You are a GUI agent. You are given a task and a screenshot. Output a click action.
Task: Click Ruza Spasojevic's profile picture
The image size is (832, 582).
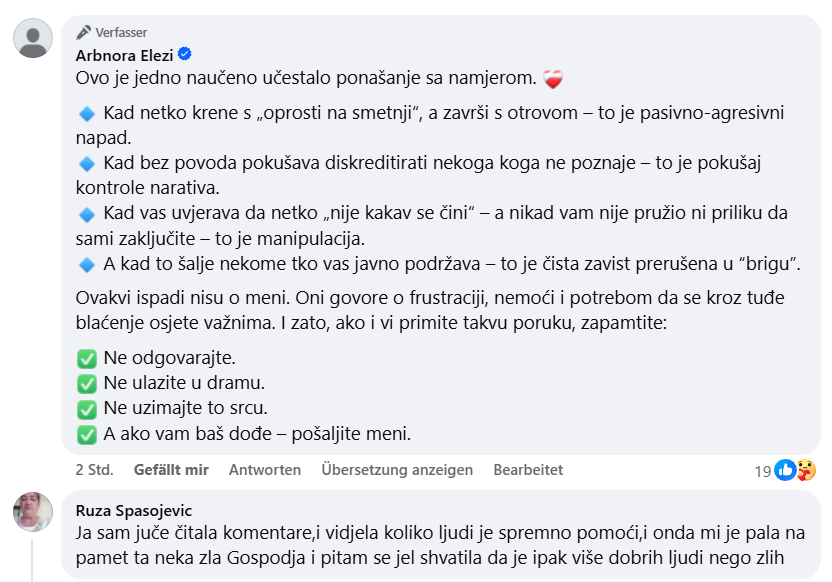(x=33, y=511)
